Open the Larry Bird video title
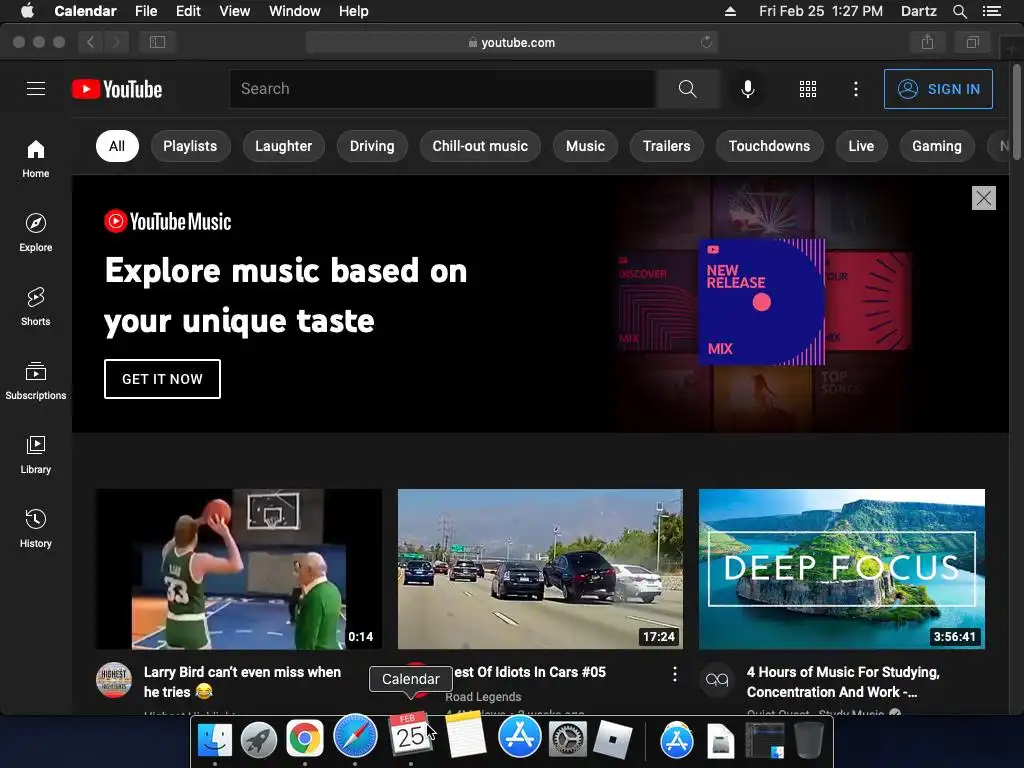Viewport: 1024px width, 768px height. tap(242, 682)
